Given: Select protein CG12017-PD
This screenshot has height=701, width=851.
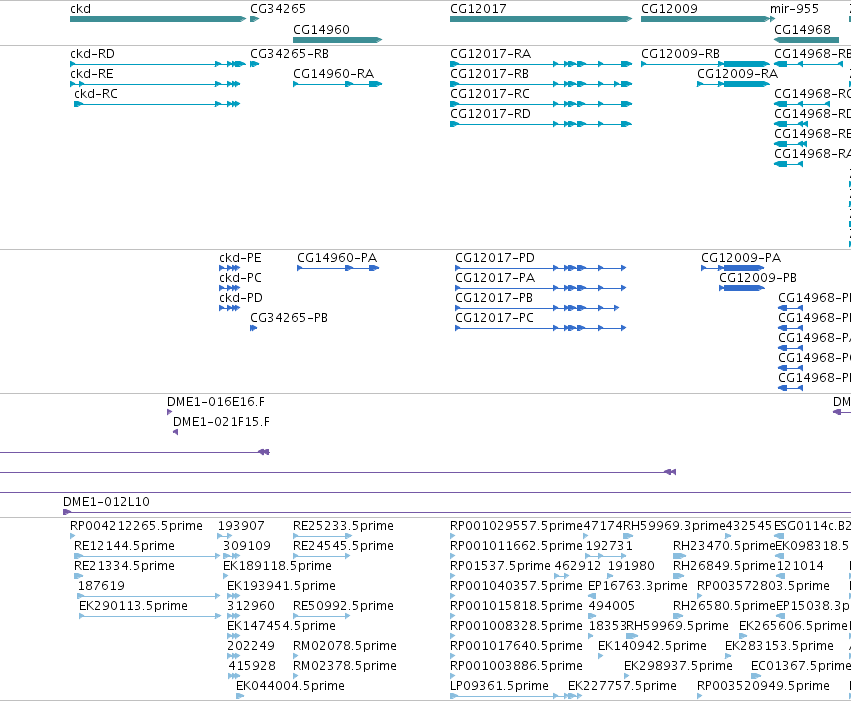Looking at the screenshot, I should point(495,258).
